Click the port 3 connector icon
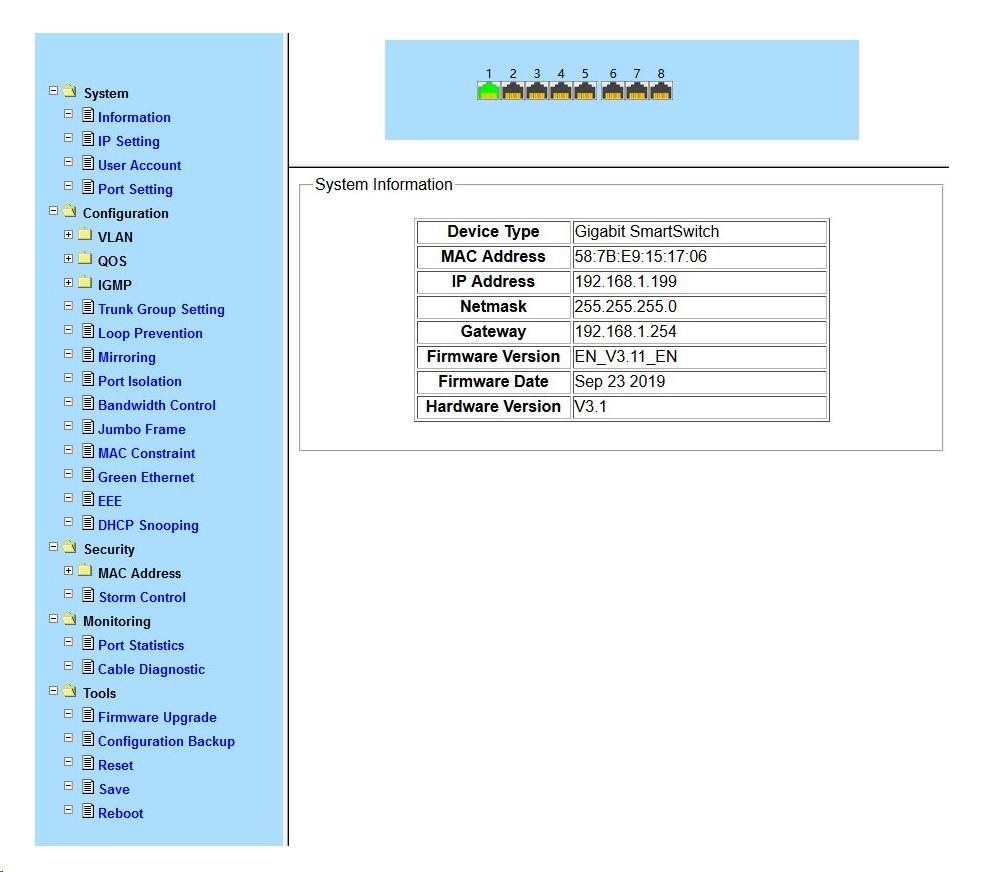 (537, 90)
